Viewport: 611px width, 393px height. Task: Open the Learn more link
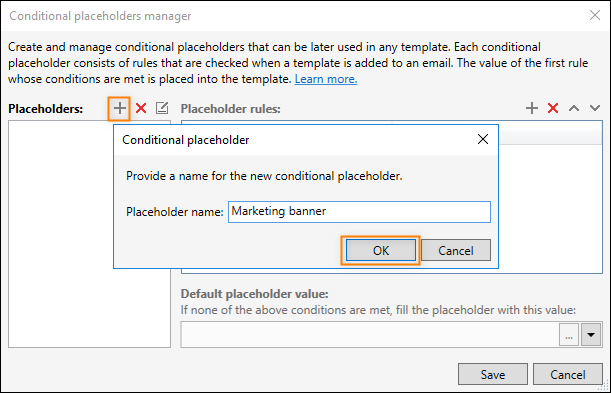(x=326, y=79)
